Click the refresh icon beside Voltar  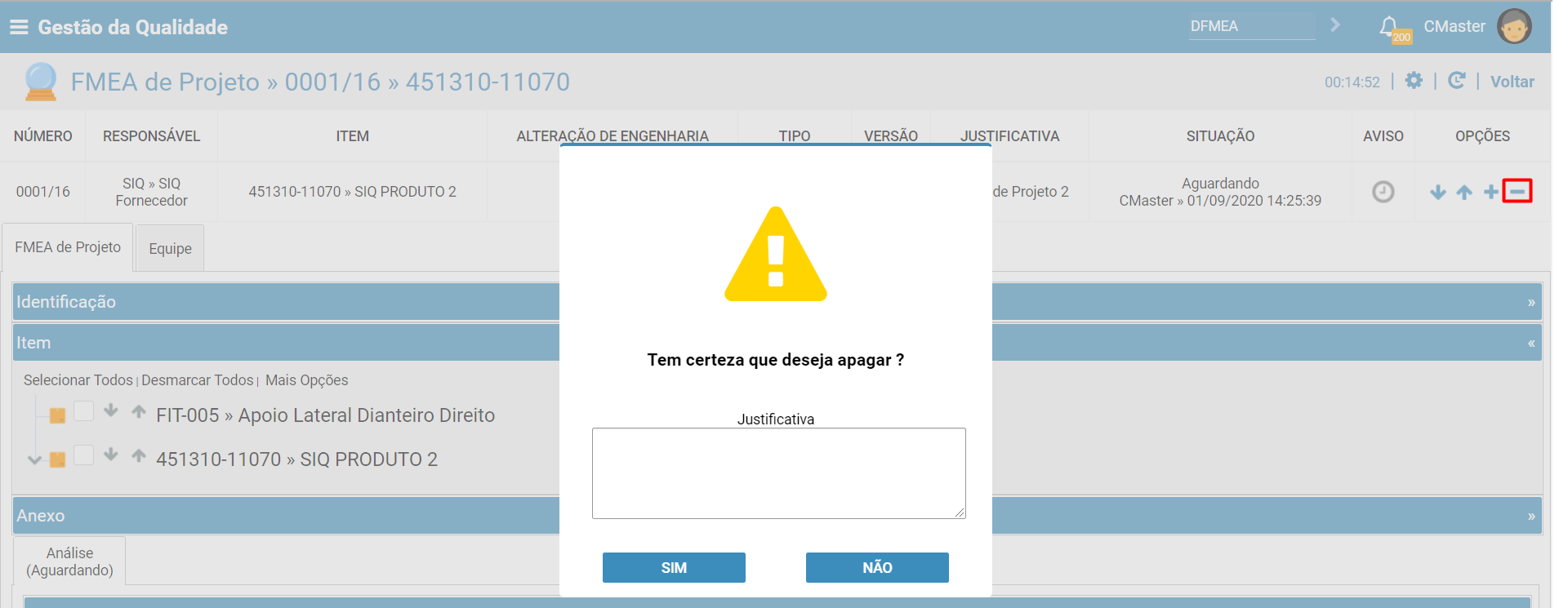point(1456,81)
